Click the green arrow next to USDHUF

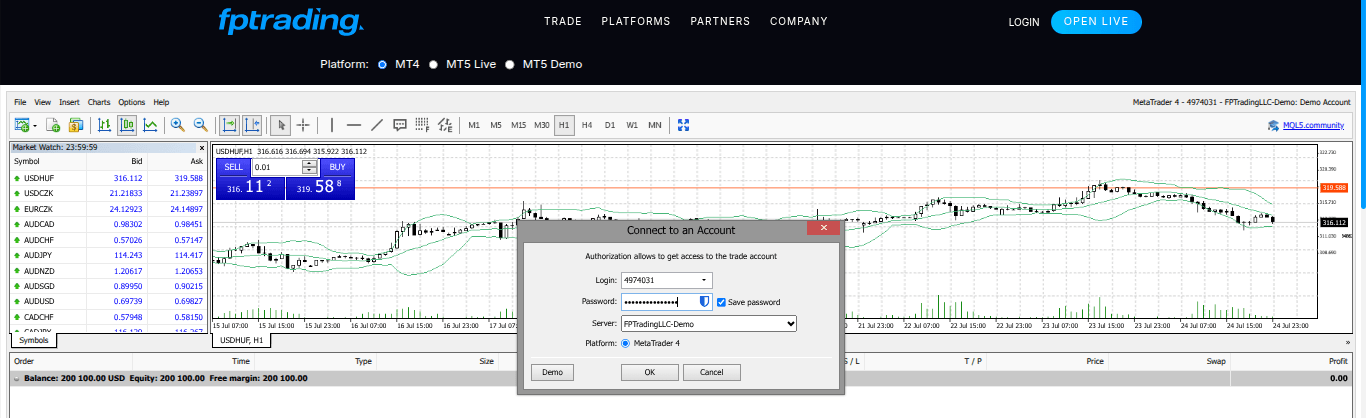(17, 178)
